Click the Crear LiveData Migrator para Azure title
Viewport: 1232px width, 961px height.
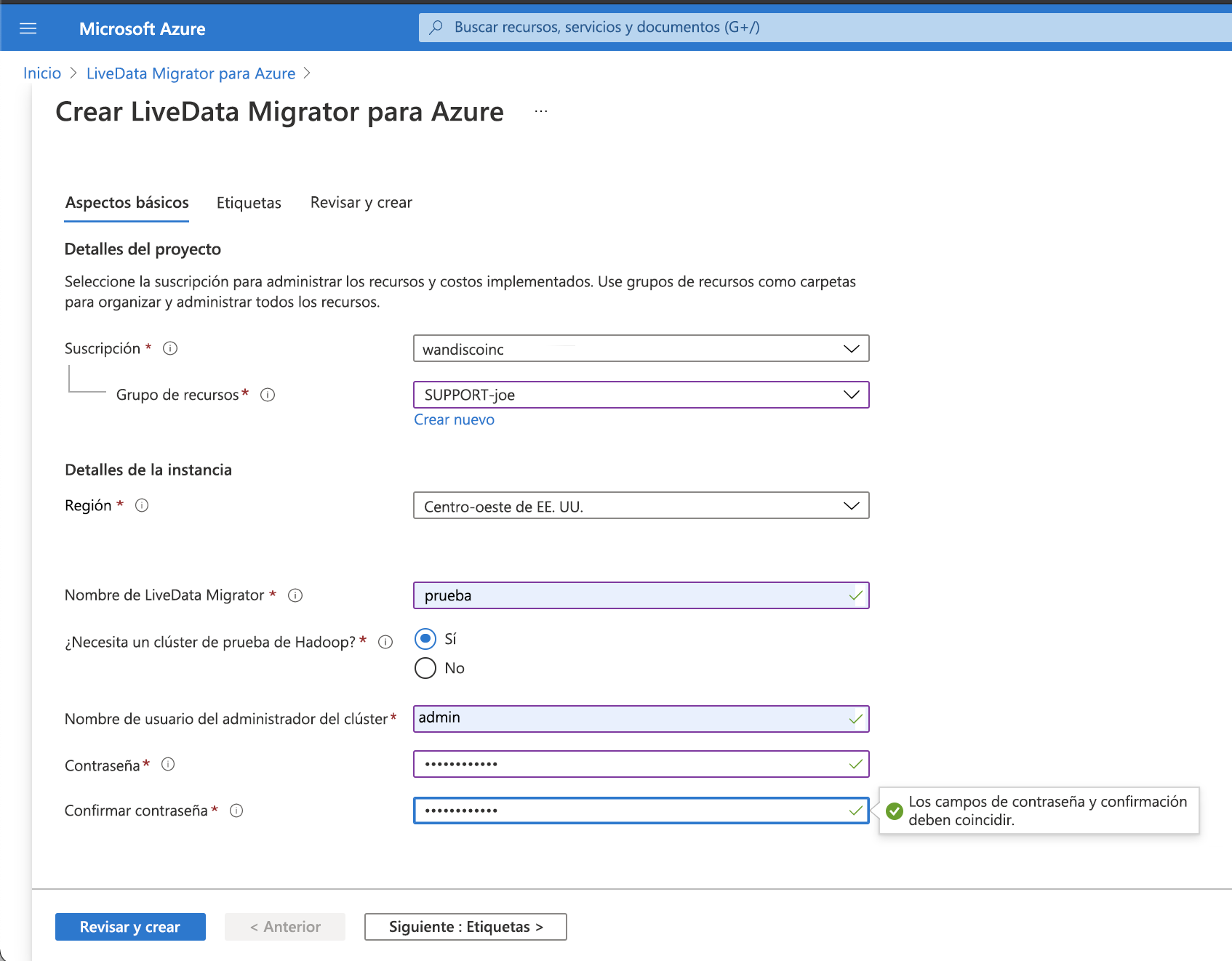point(279,112)
